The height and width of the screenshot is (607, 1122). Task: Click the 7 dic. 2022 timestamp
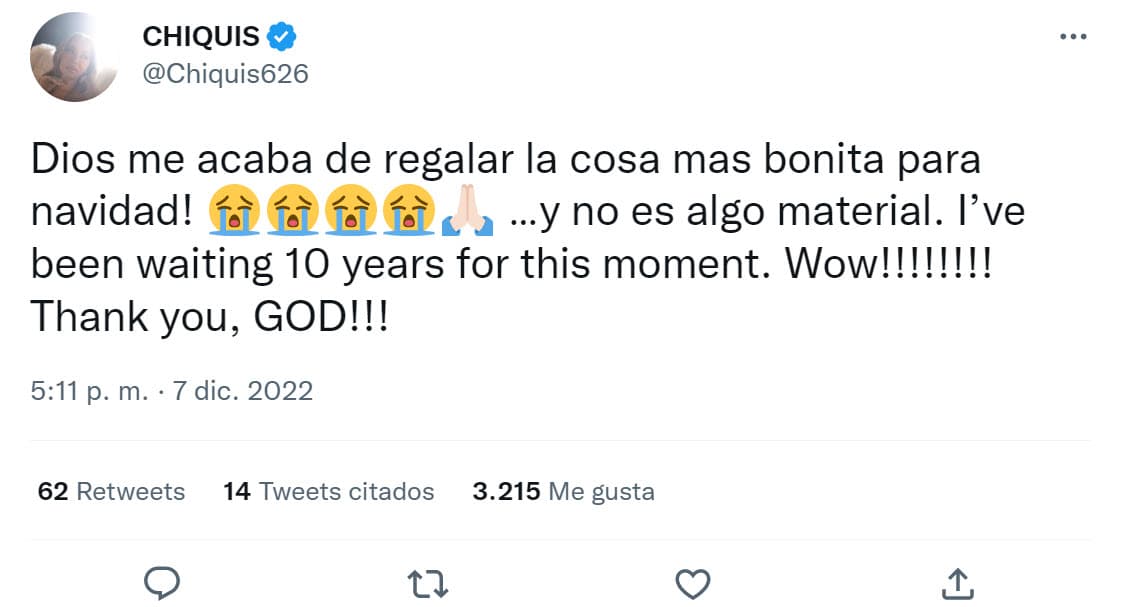(239, 391)
